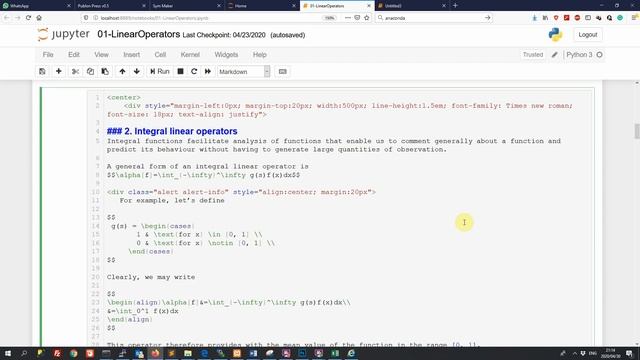Run the current cell
The height and width of the screenshot is (360, 640).
(x=160, y=71)
